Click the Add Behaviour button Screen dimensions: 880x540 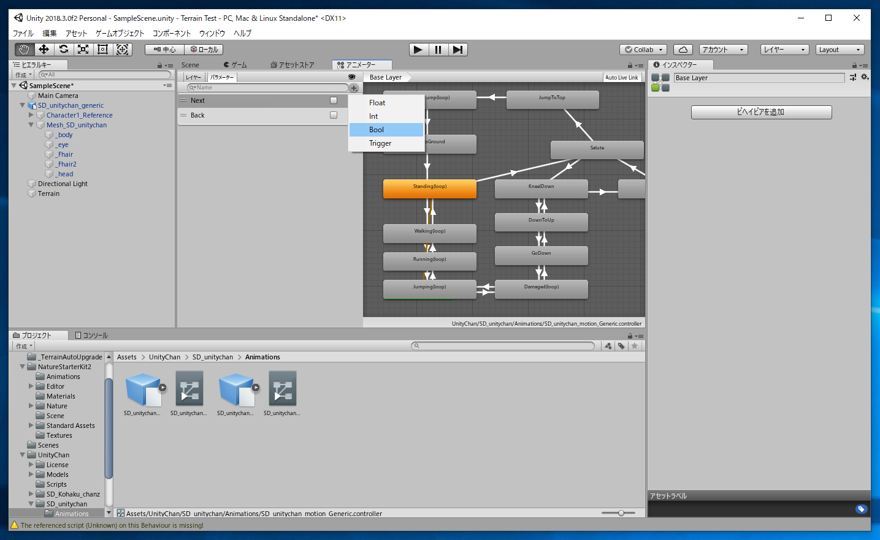click(761, 112)
